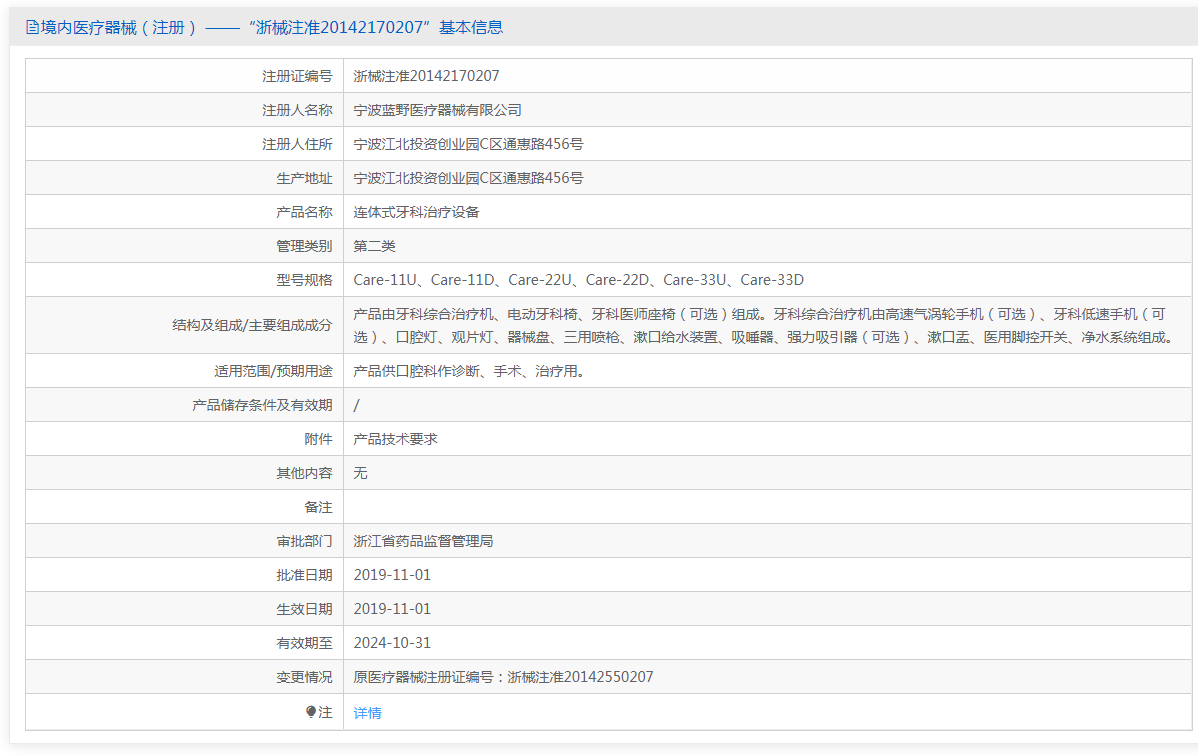
Task: Select the slash value in 产品储存条件及有效期 row
Action: pyautogui.click(x=356, y=405)
